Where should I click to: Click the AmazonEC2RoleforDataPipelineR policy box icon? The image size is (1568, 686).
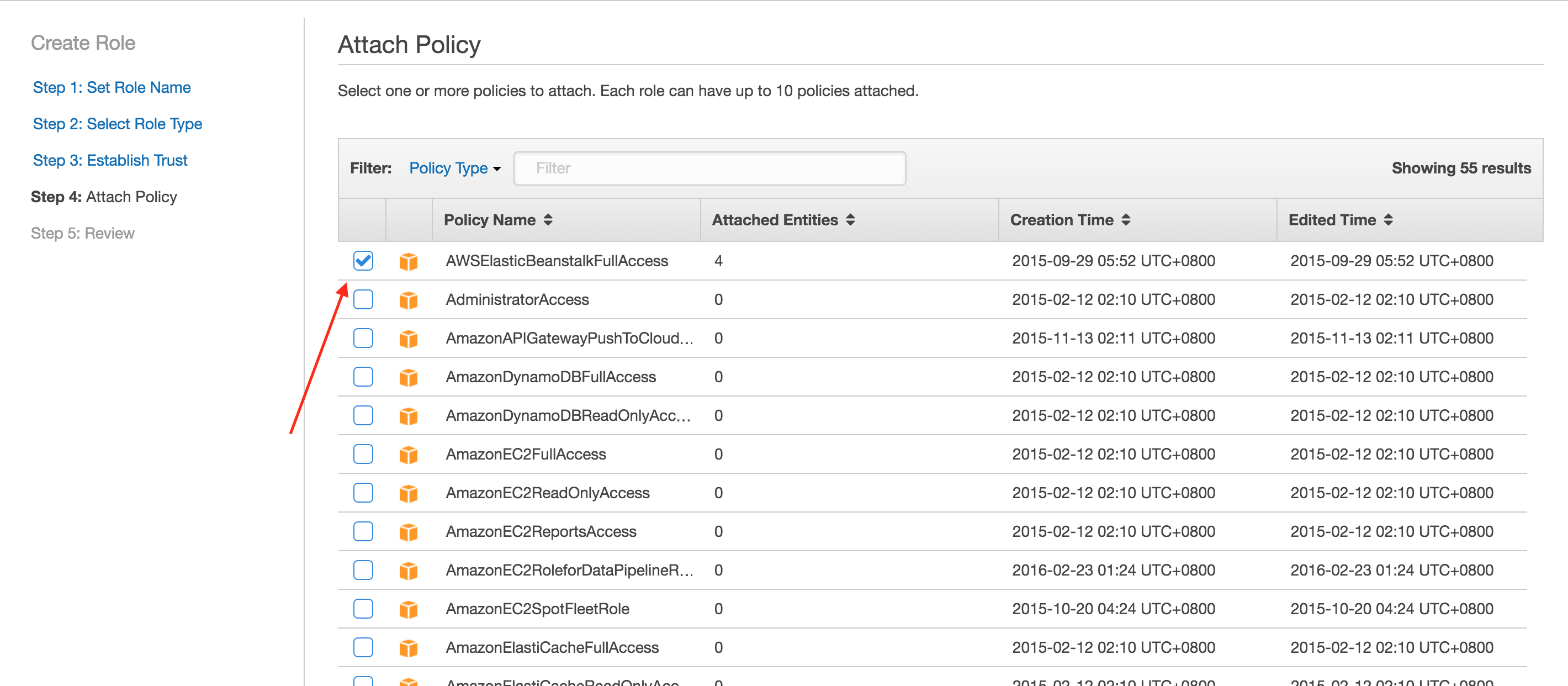[409, 571]
